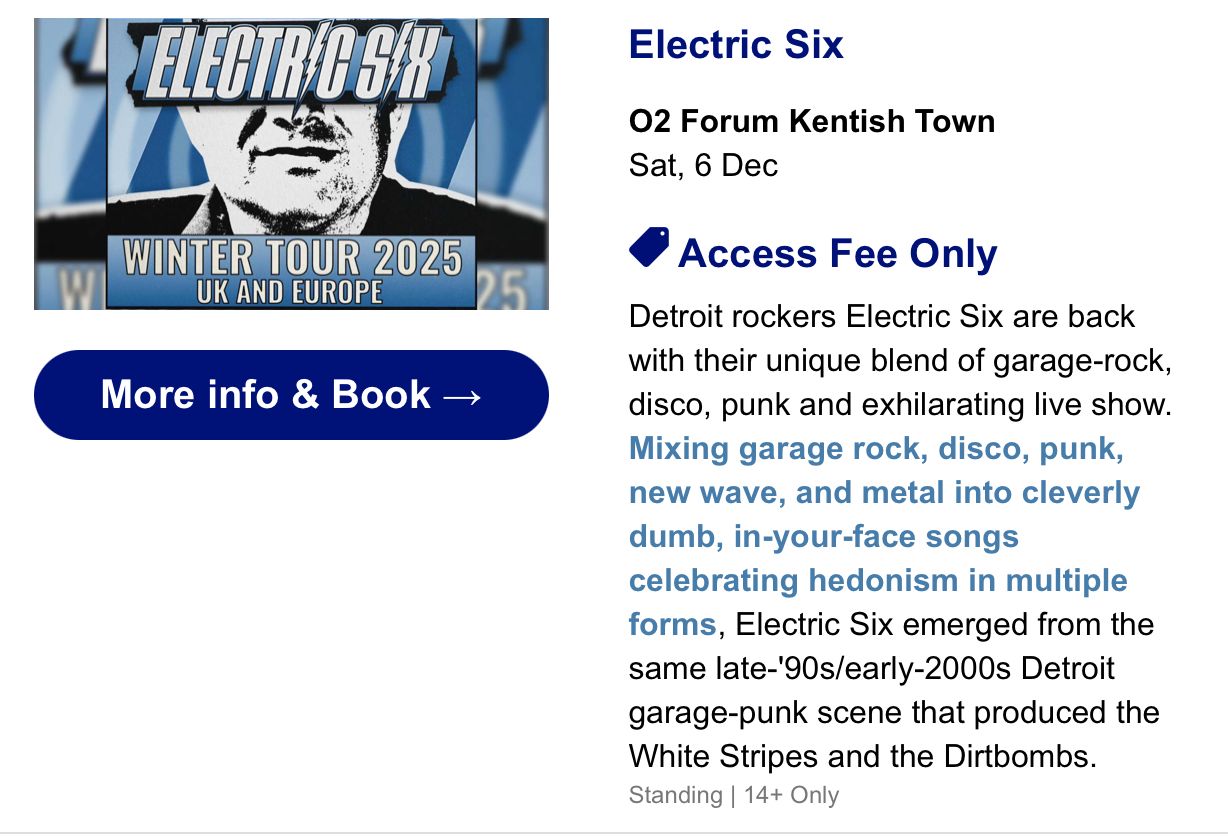The height and width of the screenshot is (836, 1228).
Task: Click the arrow on the Book button
Action: click(x=461, y=395)
